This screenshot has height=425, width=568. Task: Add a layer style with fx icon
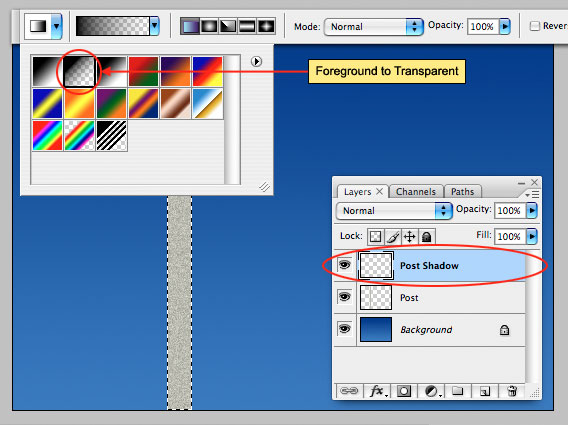click(x=377, y=391)
